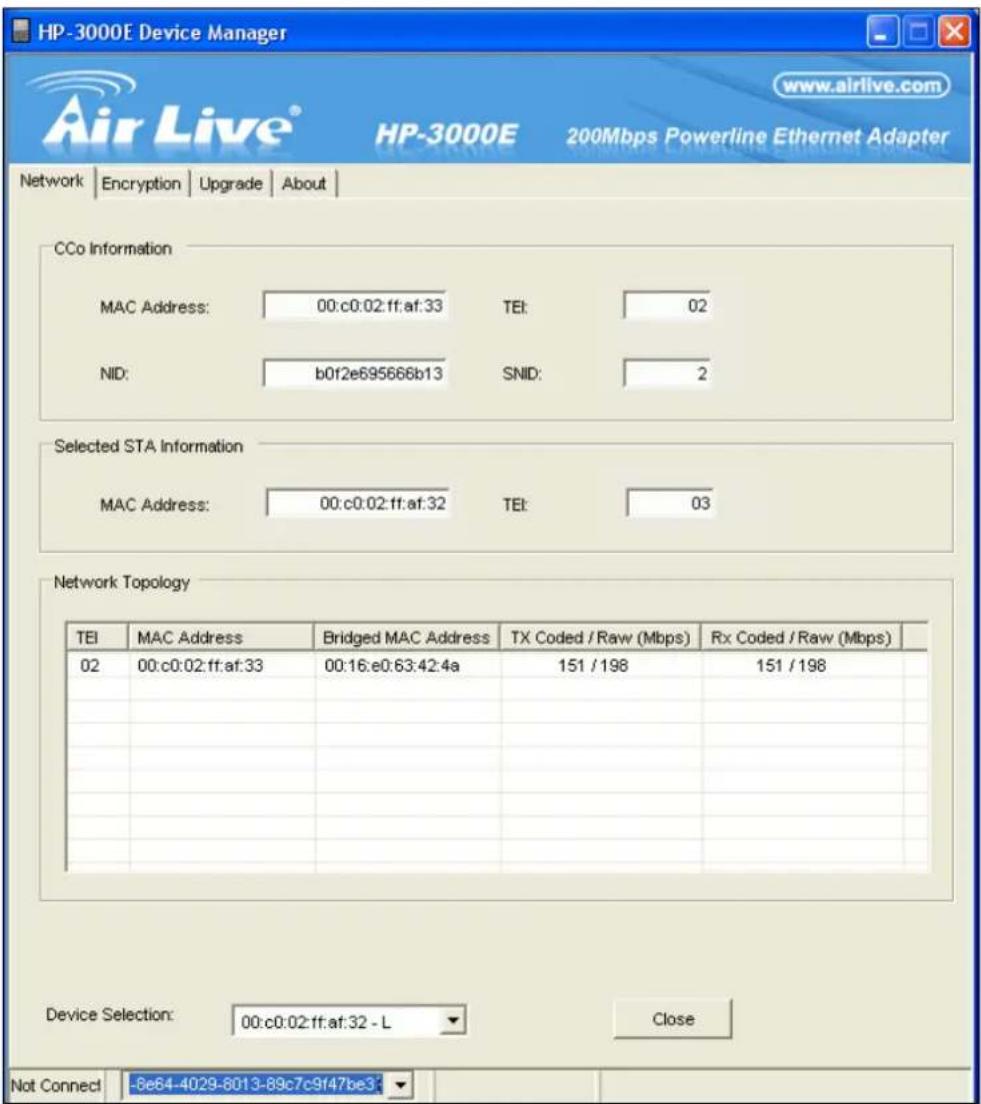Click Rx Coded / Raw (Mbps) header
The width and height of the screenshot is (981, 1104).
(801, 637)
